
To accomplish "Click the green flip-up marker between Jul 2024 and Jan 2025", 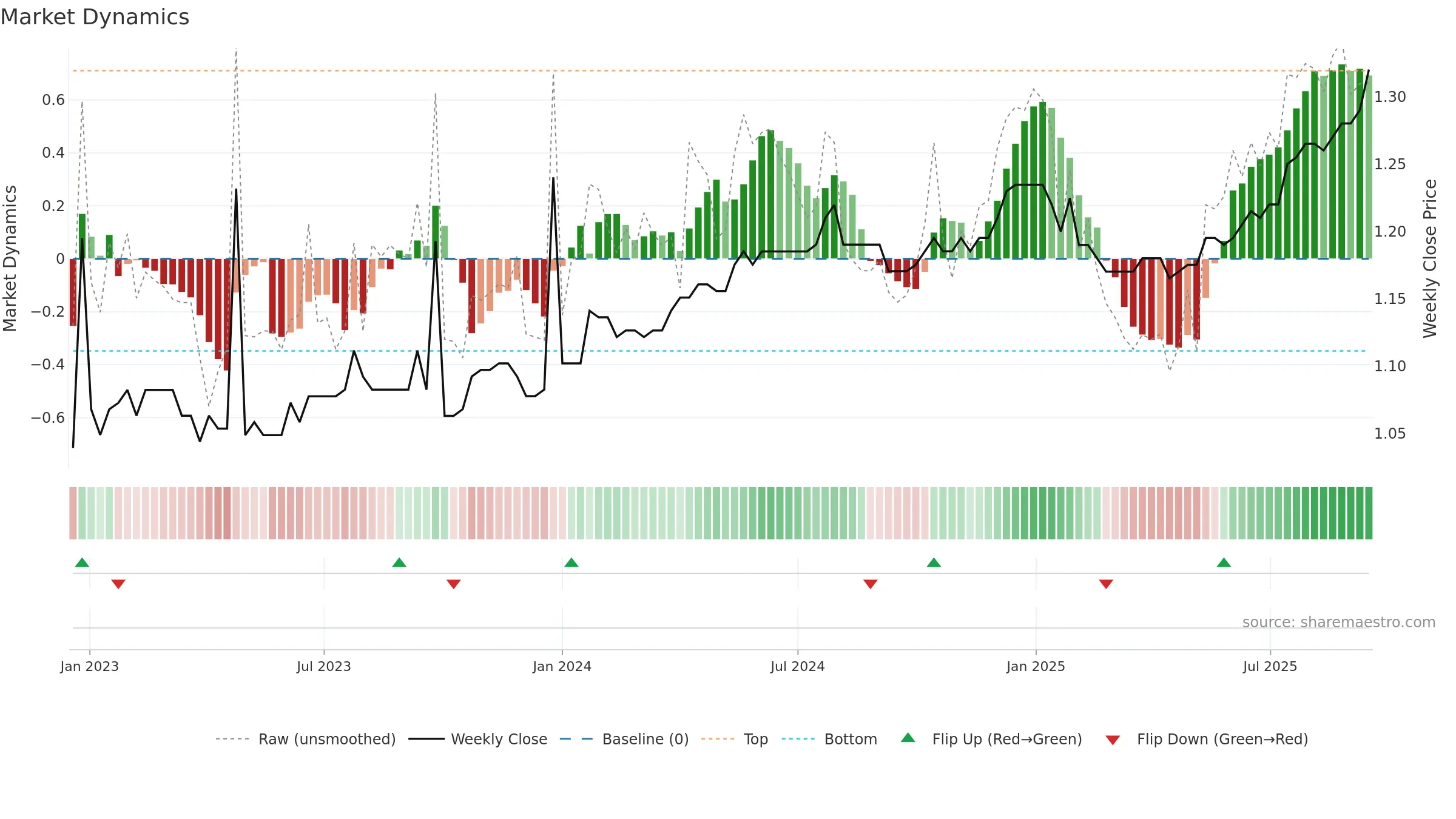I will coord(934,562).
